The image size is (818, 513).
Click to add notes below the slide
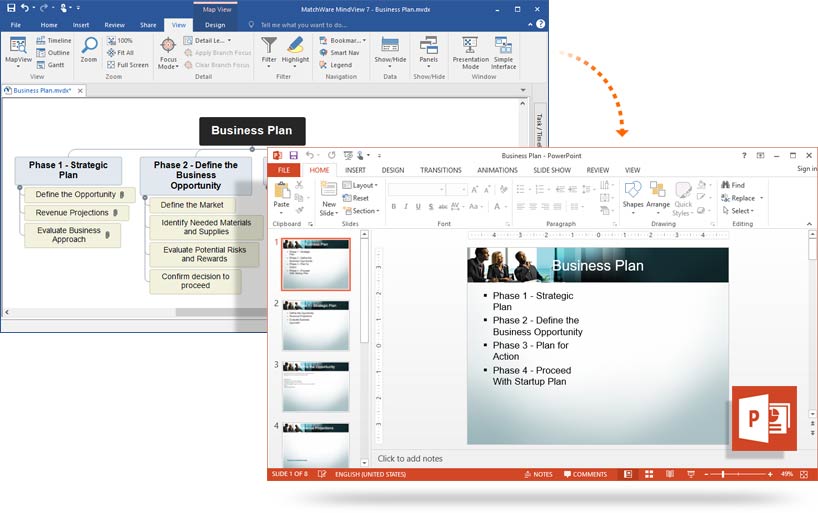click(x=410, y=458)
